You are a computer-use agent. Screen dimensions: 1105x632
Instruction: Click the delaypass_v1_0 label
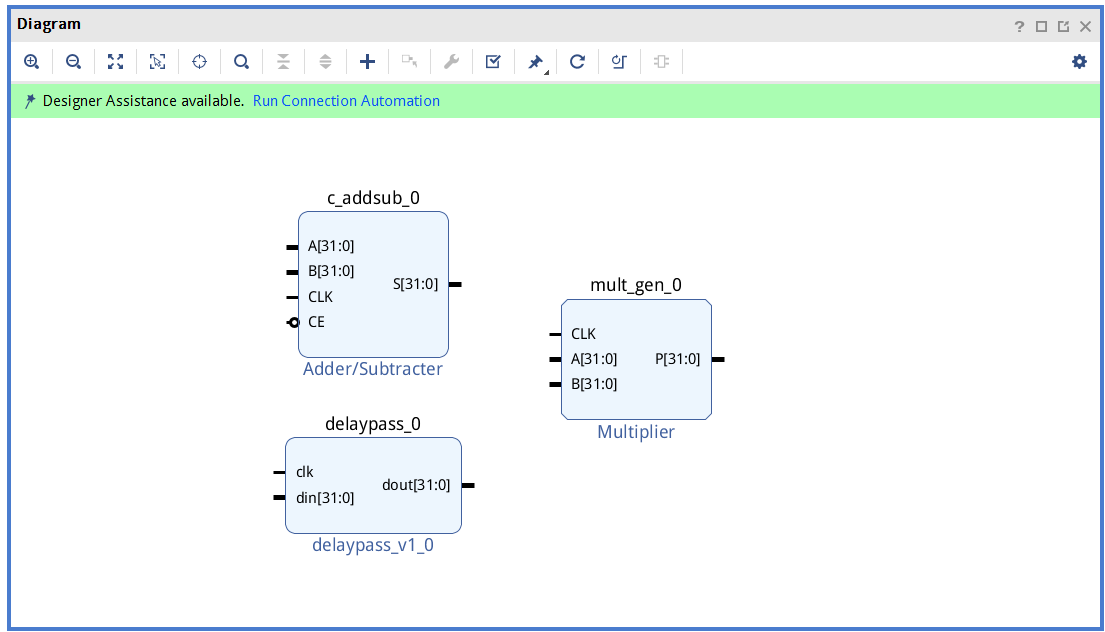[x=373, y=545]
